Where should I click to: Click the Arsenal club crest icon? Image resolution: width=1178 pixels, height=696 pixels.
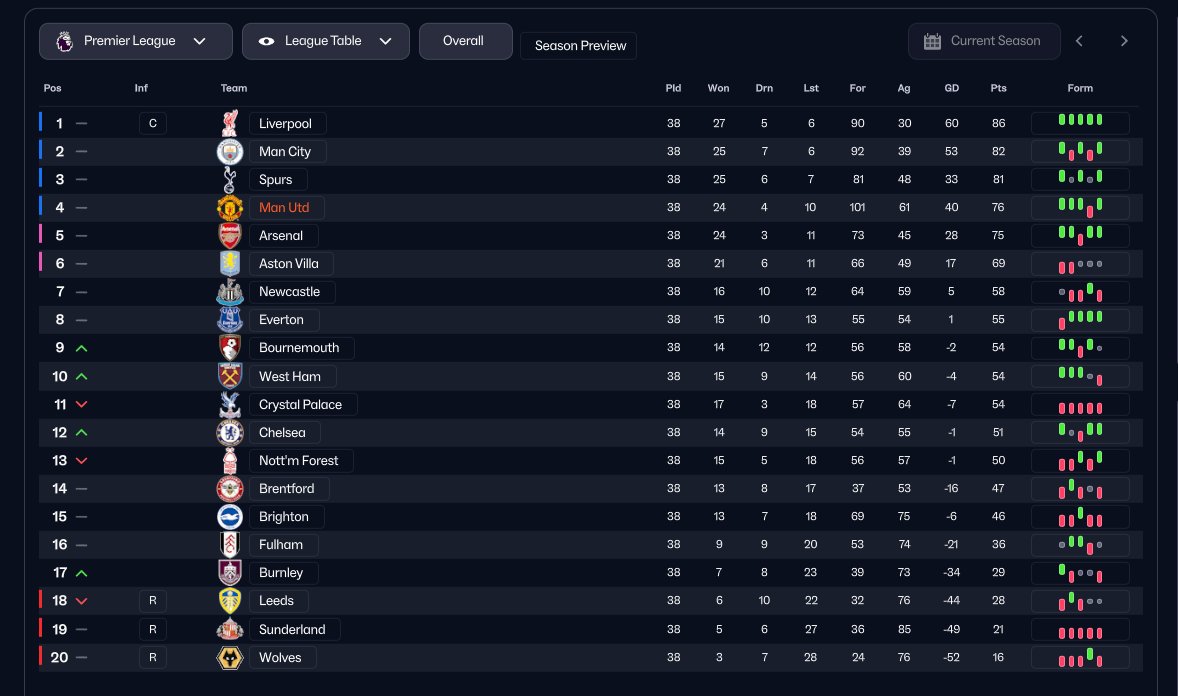tap(230, 236)
